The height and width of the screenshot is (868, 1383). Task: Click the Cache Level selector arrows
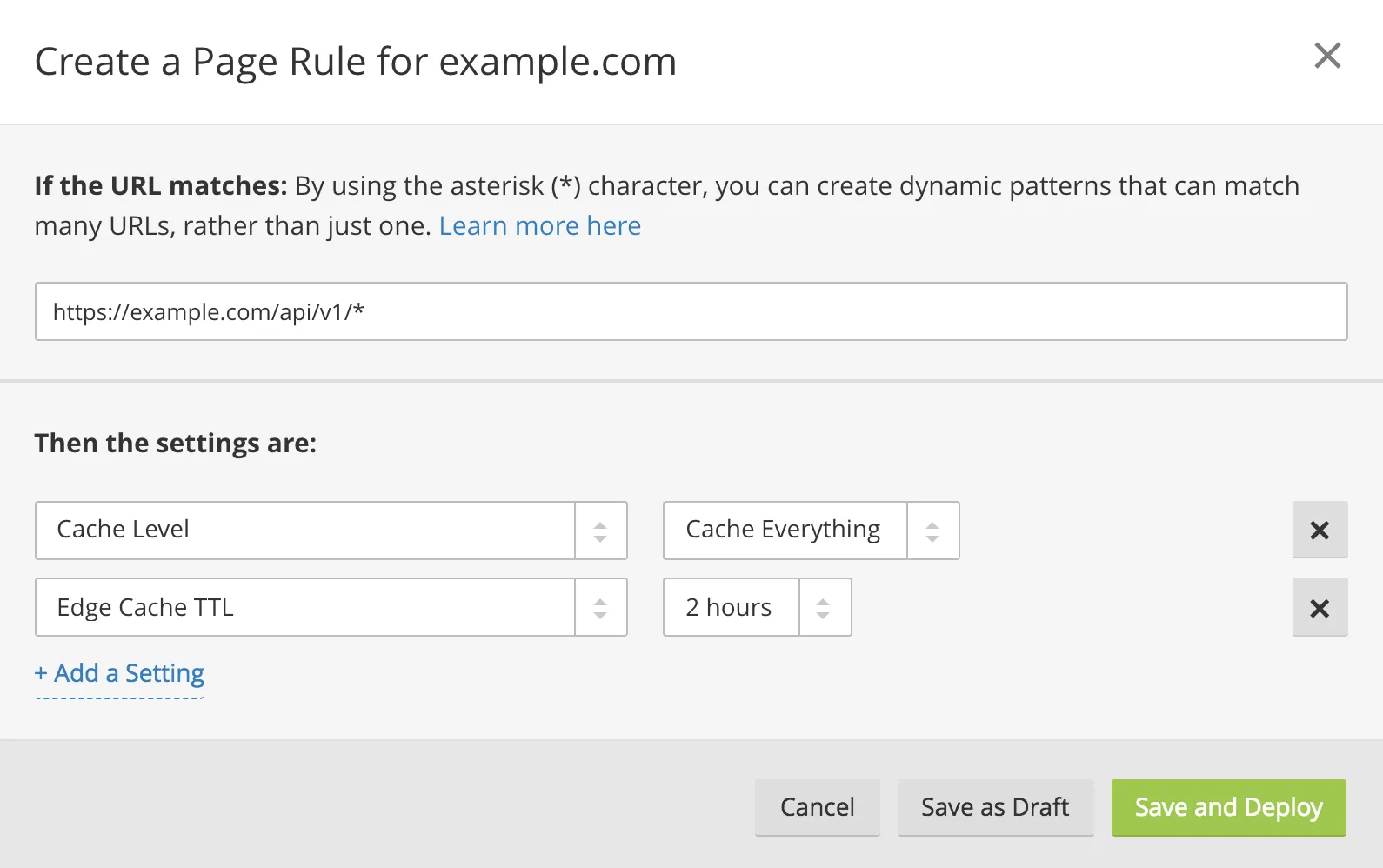600,531
